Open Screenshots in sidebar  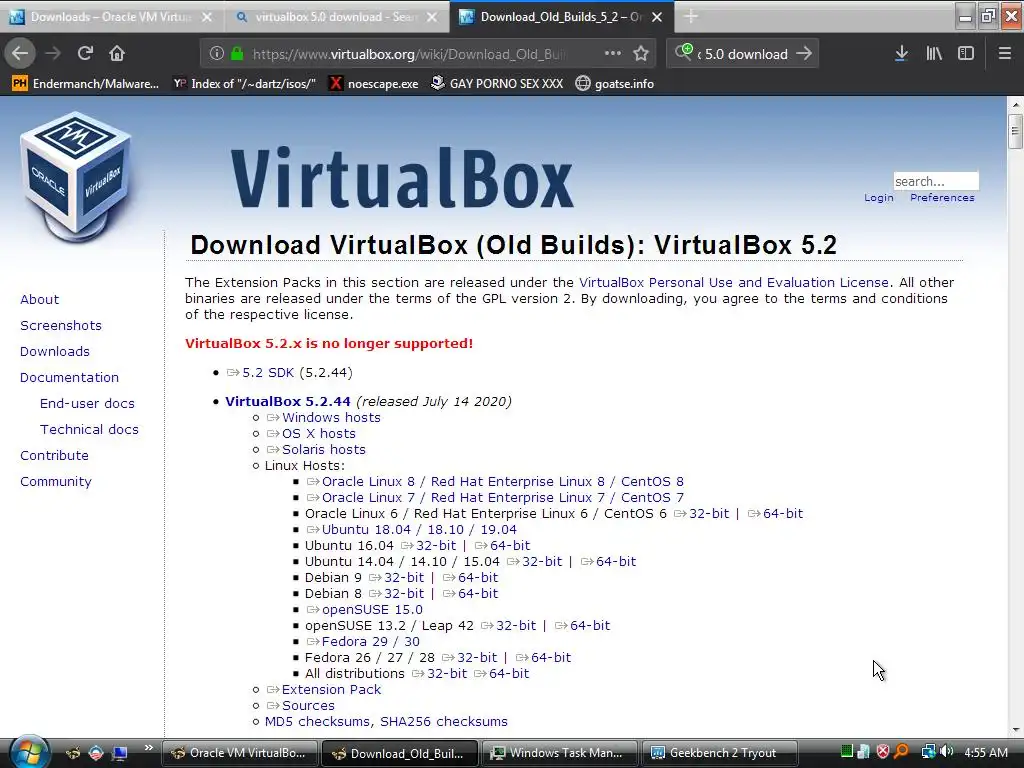point(61,325)
